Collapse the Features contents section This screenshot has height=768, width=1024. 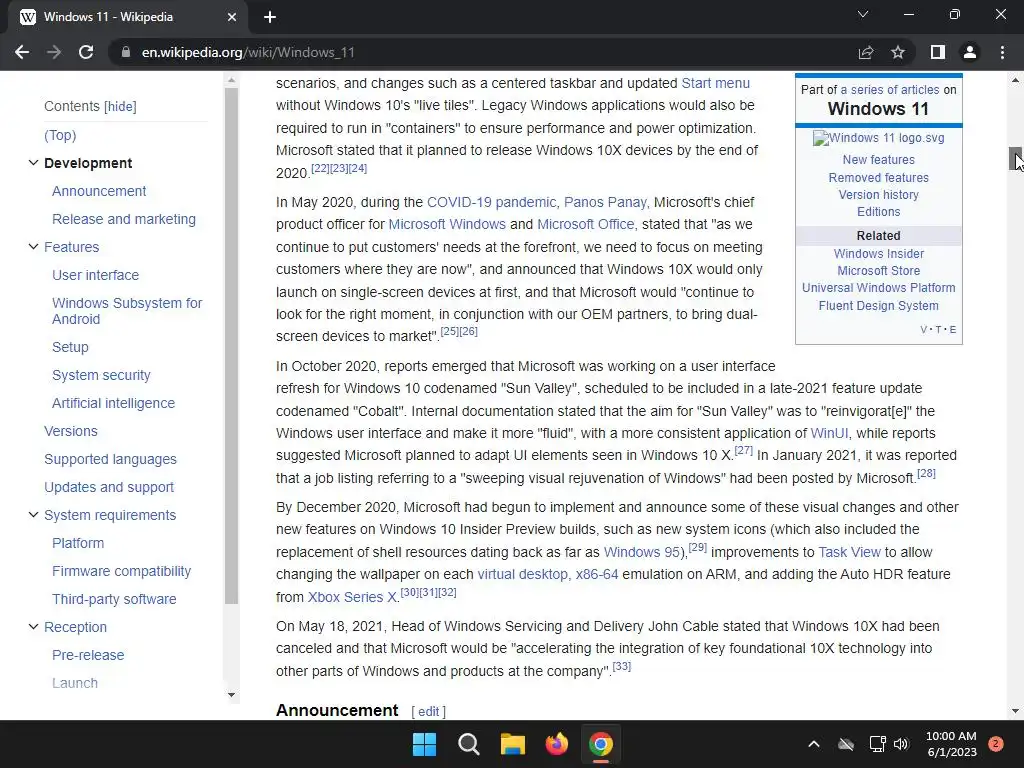coord(33,246)
